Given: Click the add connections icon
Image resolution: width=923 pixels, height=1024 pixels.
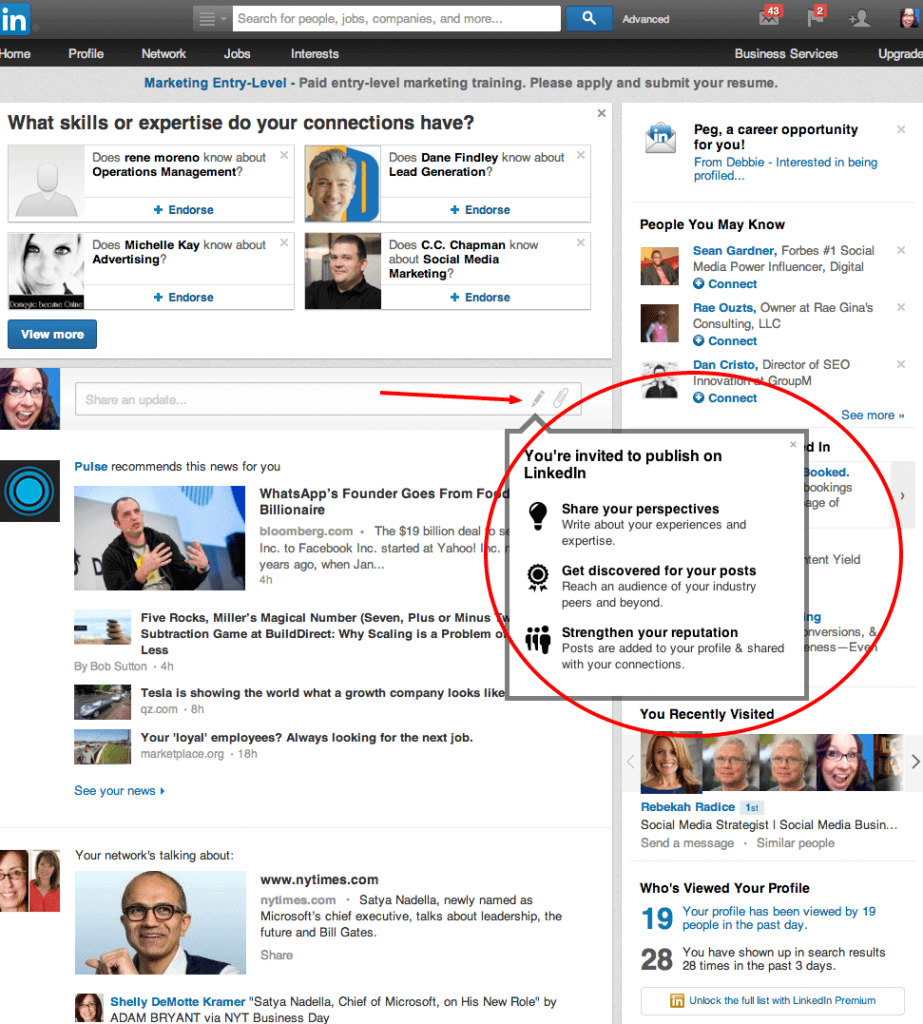Looking at the screenshot, I should click(859, 18).
